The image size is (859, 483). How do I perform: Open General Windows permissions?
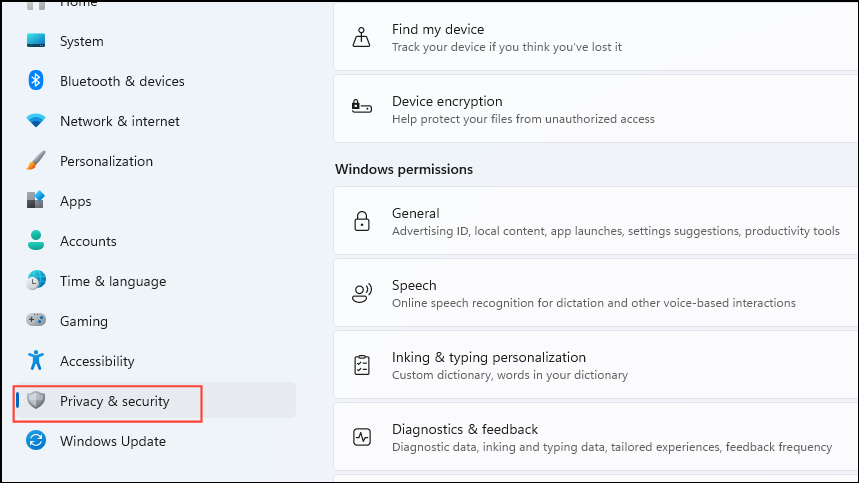596,221
